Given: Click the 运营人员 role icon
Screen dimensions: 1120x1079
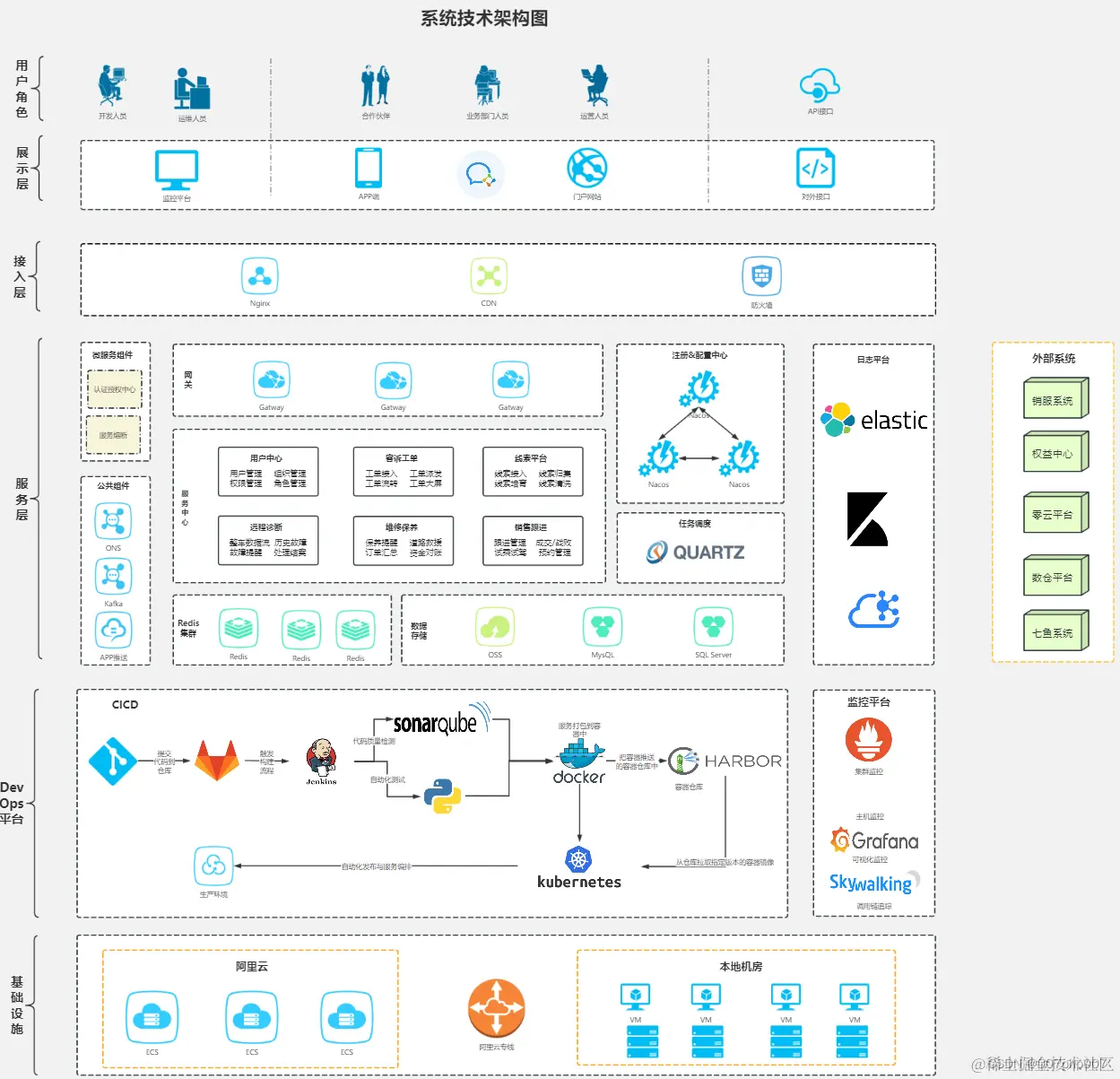Looking at the screenshot, I should click(595, 85).
